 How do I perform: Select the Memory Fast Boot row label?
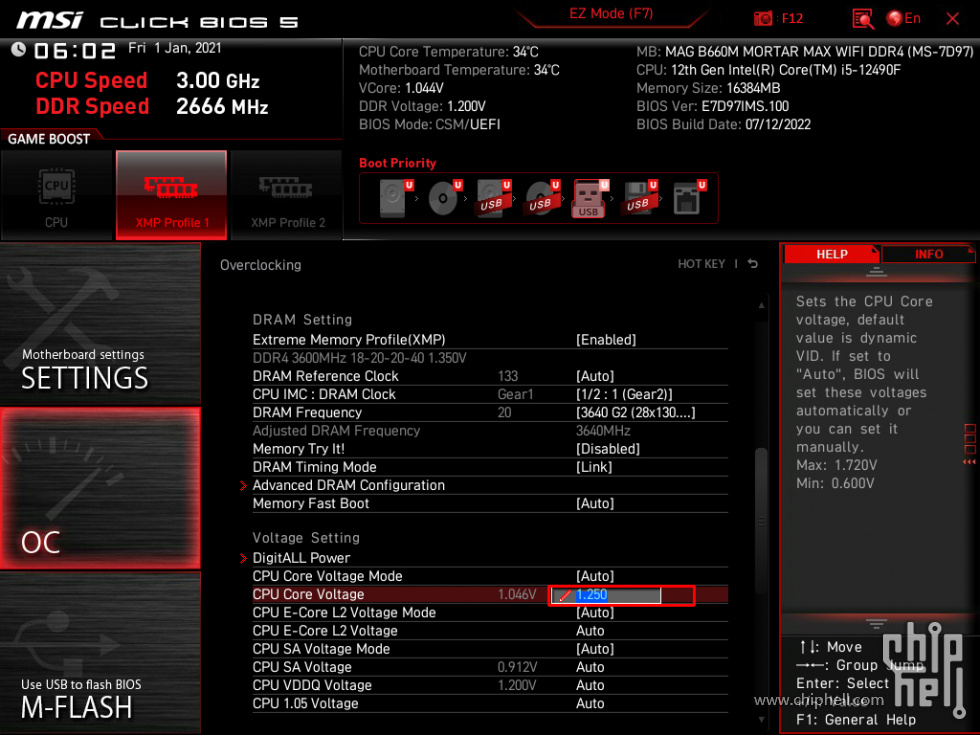pos(311,504)
